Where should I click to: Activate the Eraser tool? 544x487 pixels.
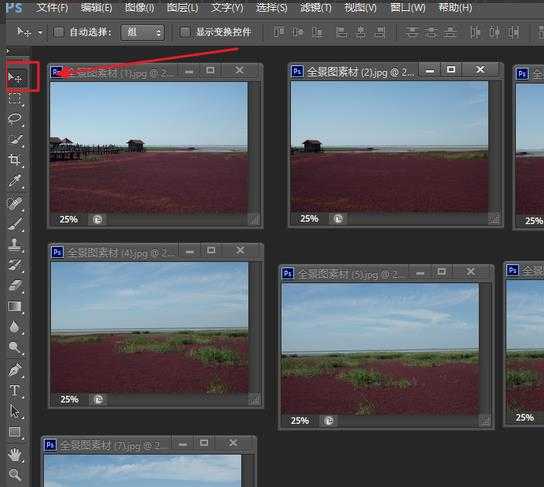[x=15, y=285]
